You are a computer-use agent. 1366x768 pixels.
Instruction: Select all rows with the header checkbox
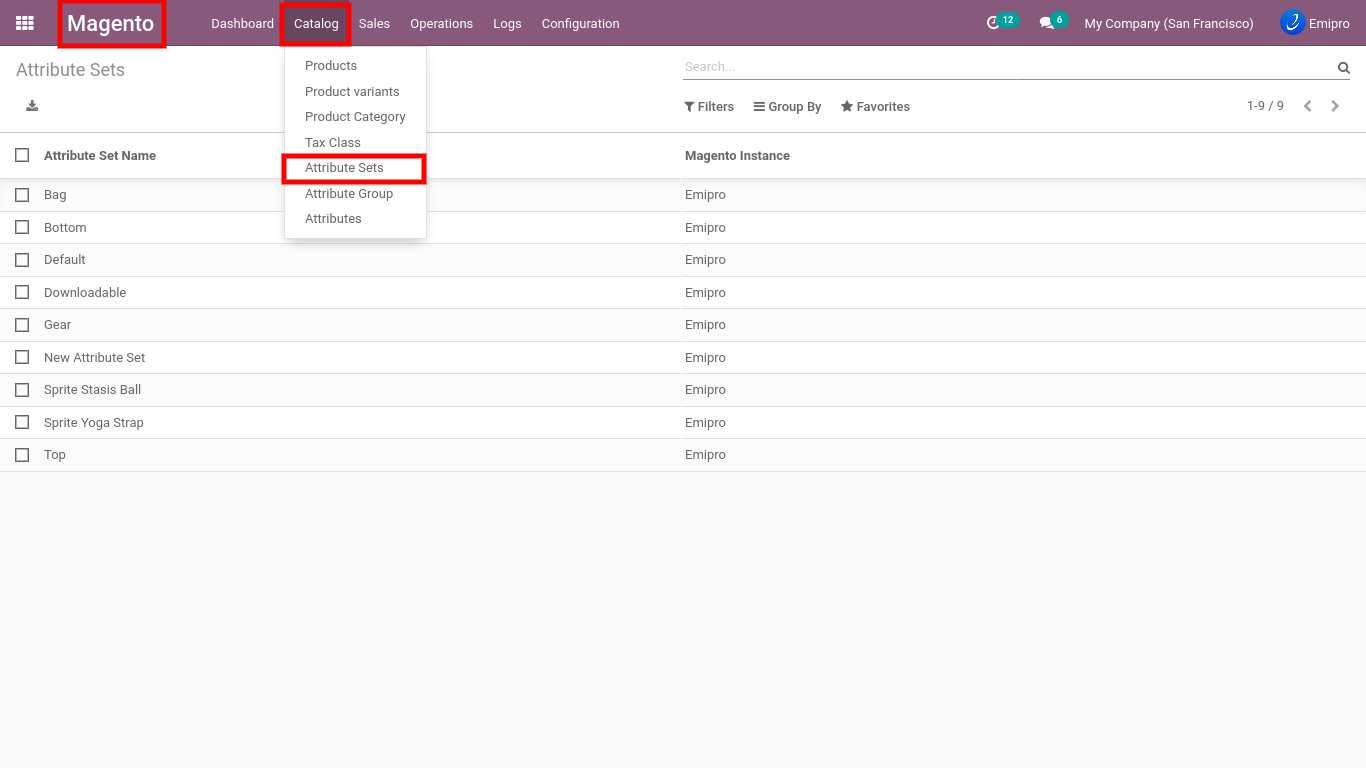click(22, 155)
